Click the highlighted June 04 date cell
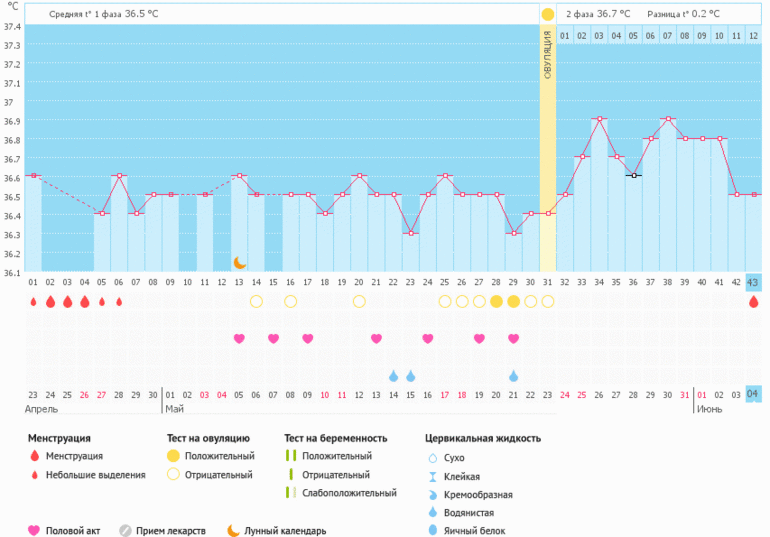770x537 pixels. [753, 395]
